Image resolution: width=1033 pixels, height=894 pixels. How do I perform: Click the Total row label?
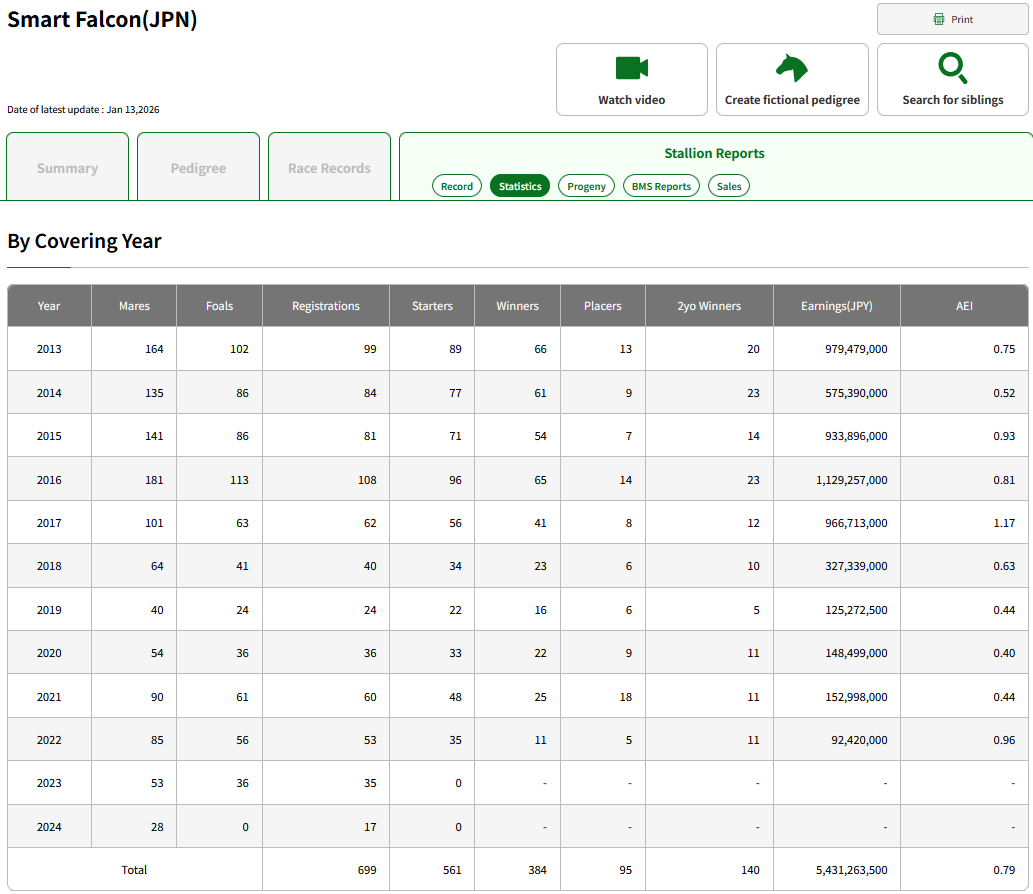point(134,870)
